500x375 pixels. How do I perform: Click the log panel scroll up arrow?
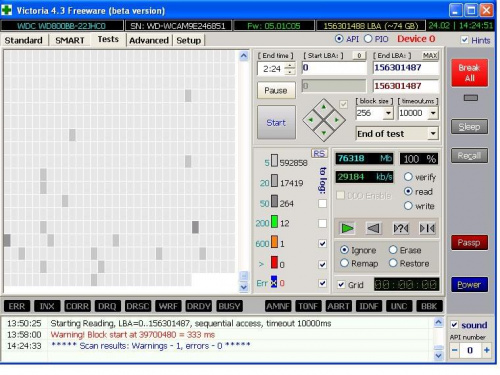point(439,322)
